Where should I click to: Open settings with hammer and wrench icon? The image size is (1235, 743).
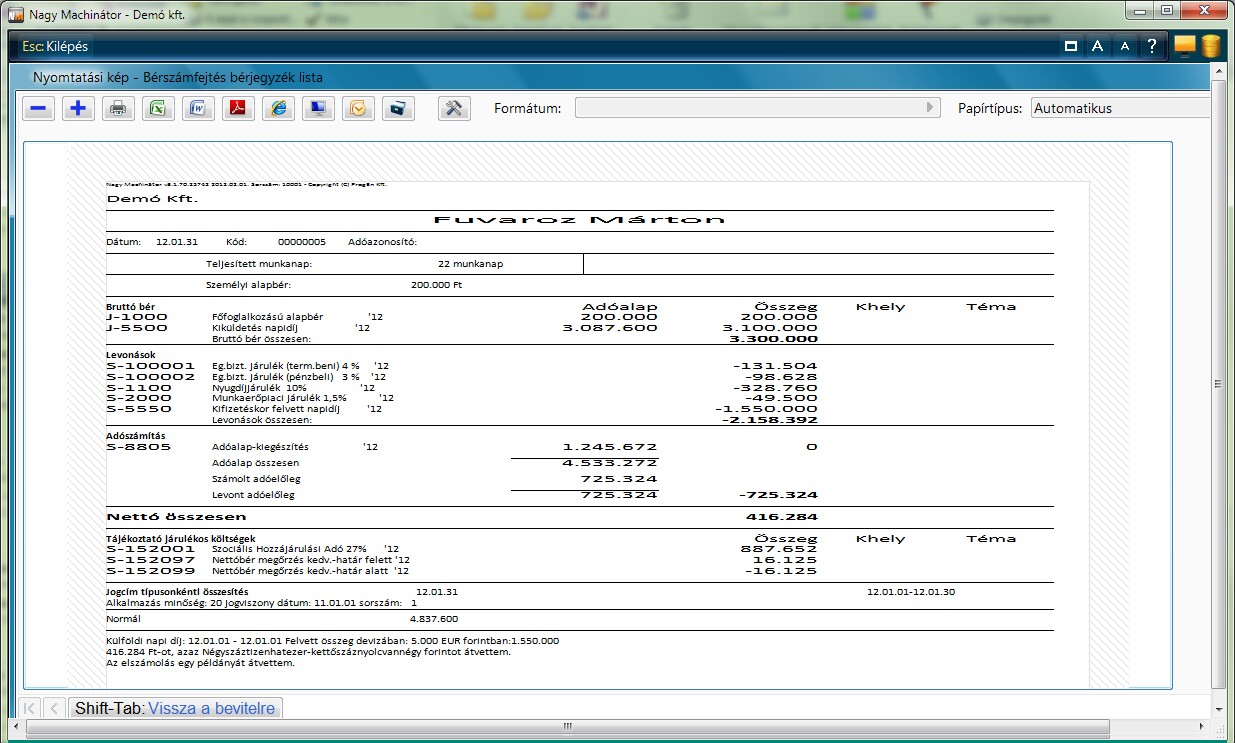click(x=454, y=109)
